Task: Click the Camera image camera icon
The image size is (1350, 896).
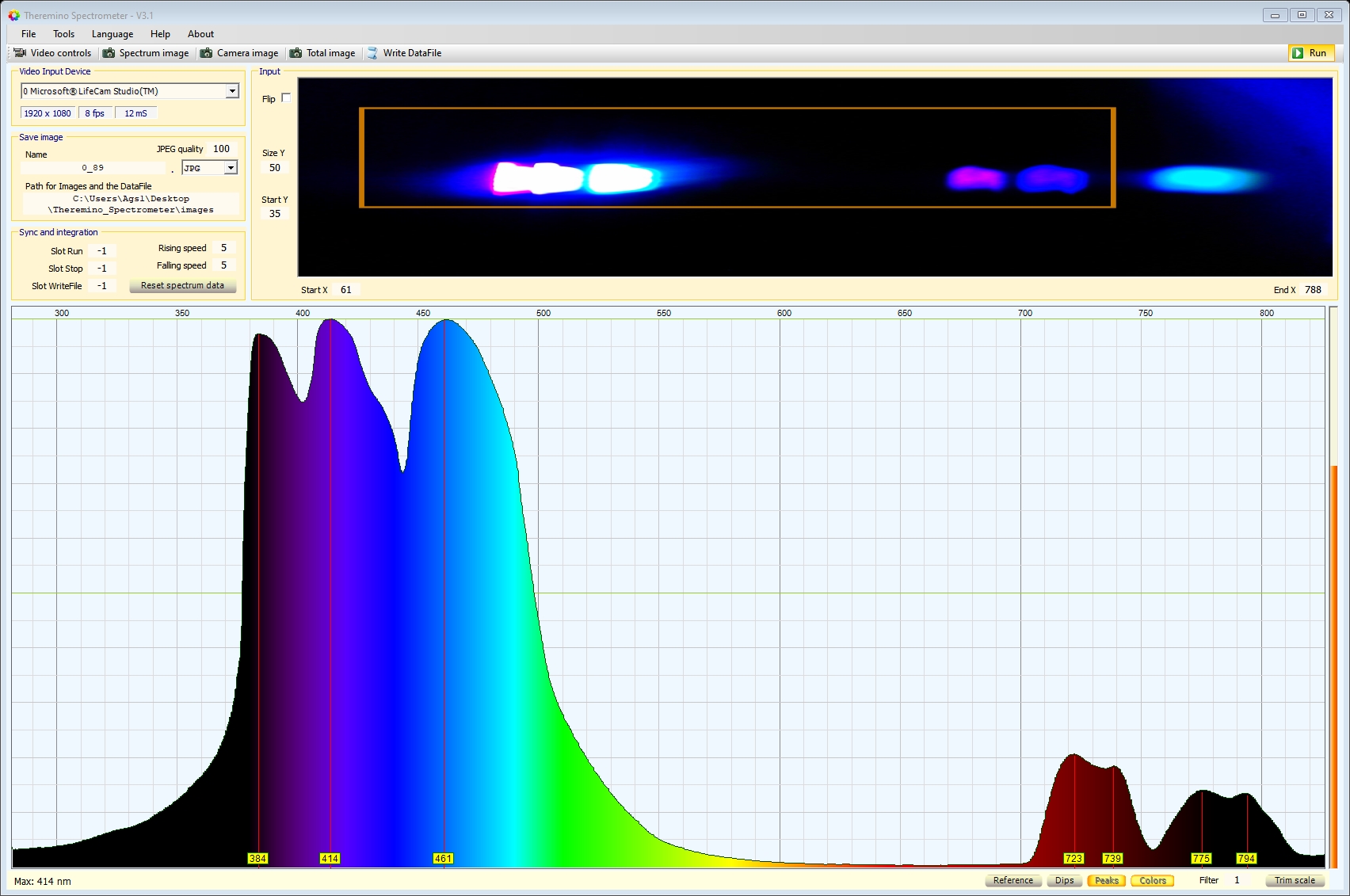Action: (206, 53)
